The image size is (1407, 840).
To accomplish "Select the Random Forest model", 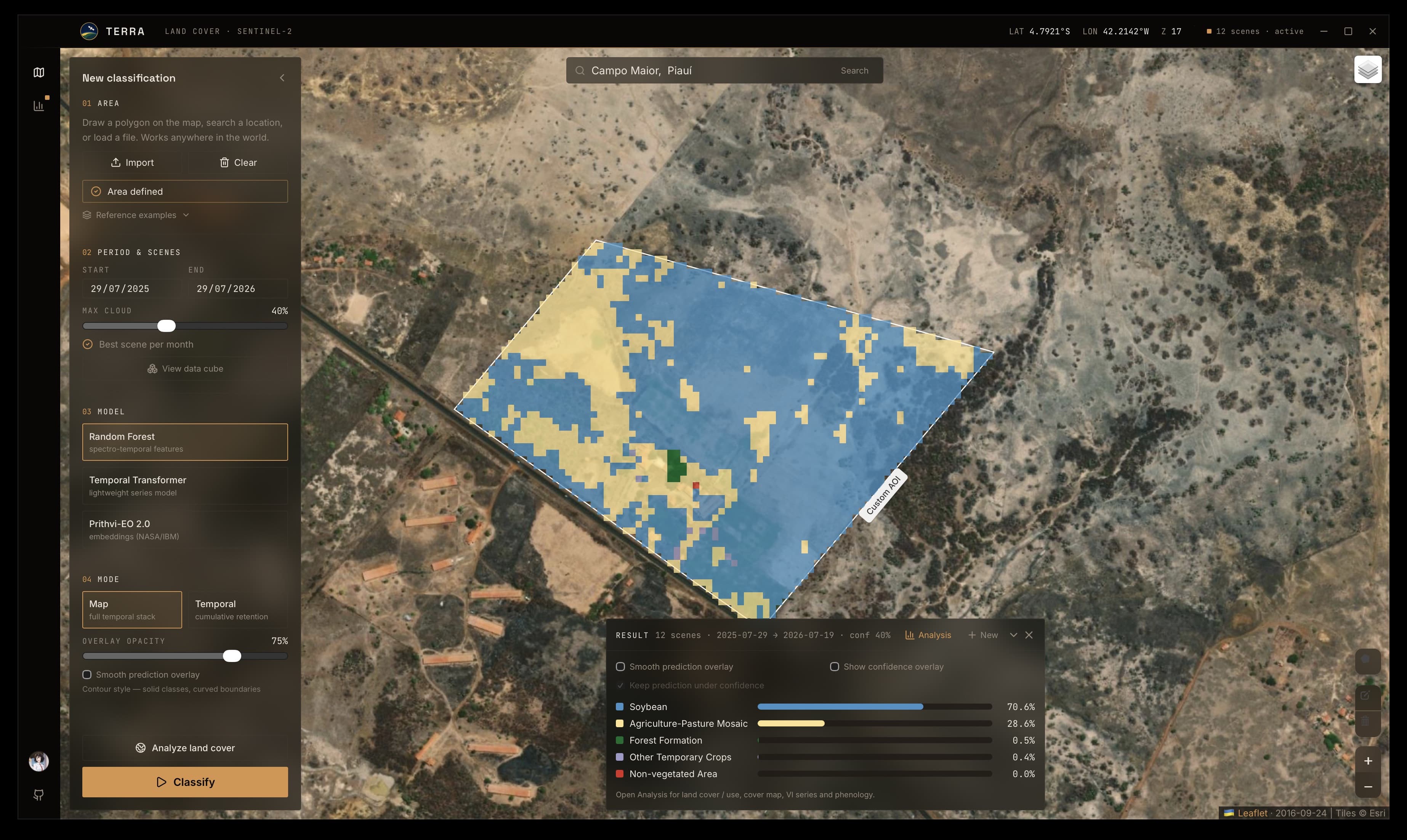I will pyautogui.click(x=184, y=442).
